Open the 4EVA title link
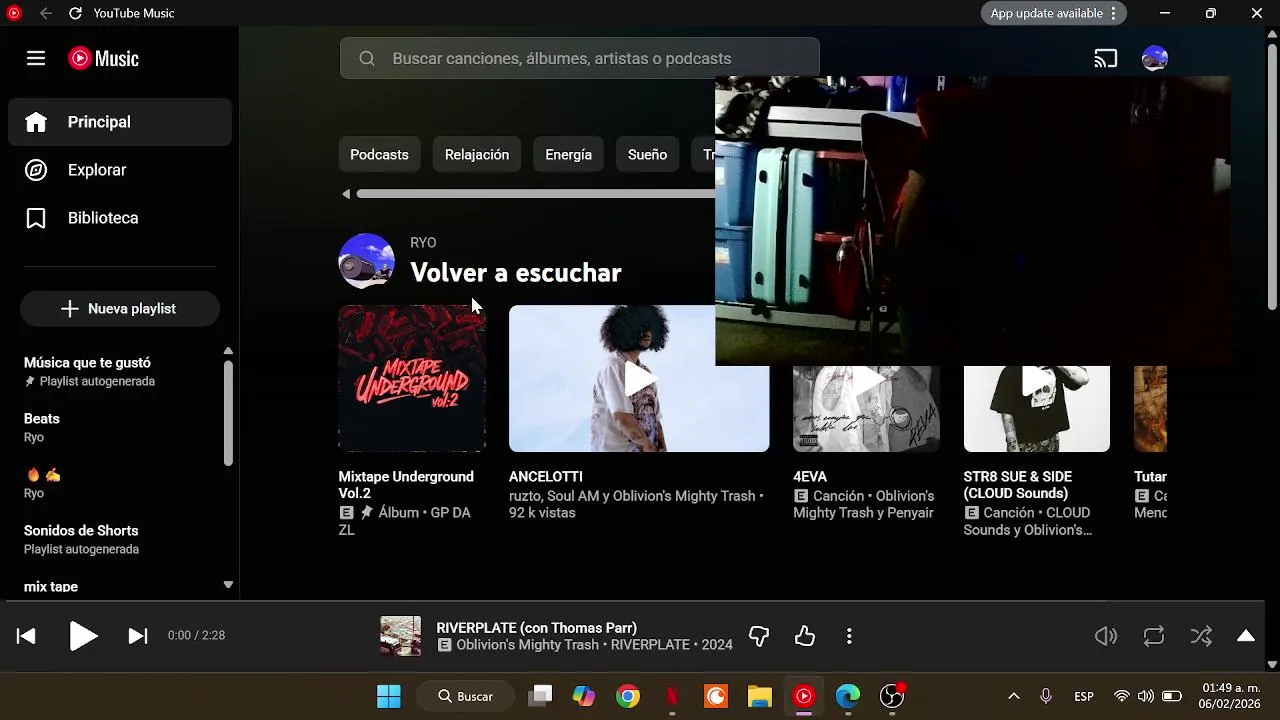Screen dimensions: 1280x720 click(x=810, y=477)
